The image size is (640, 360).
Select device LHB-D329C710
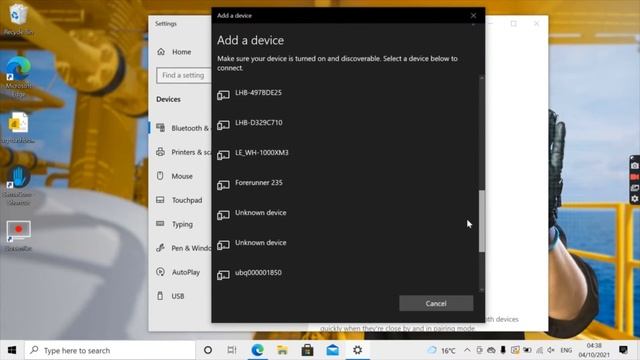click(x=347, y=124)
